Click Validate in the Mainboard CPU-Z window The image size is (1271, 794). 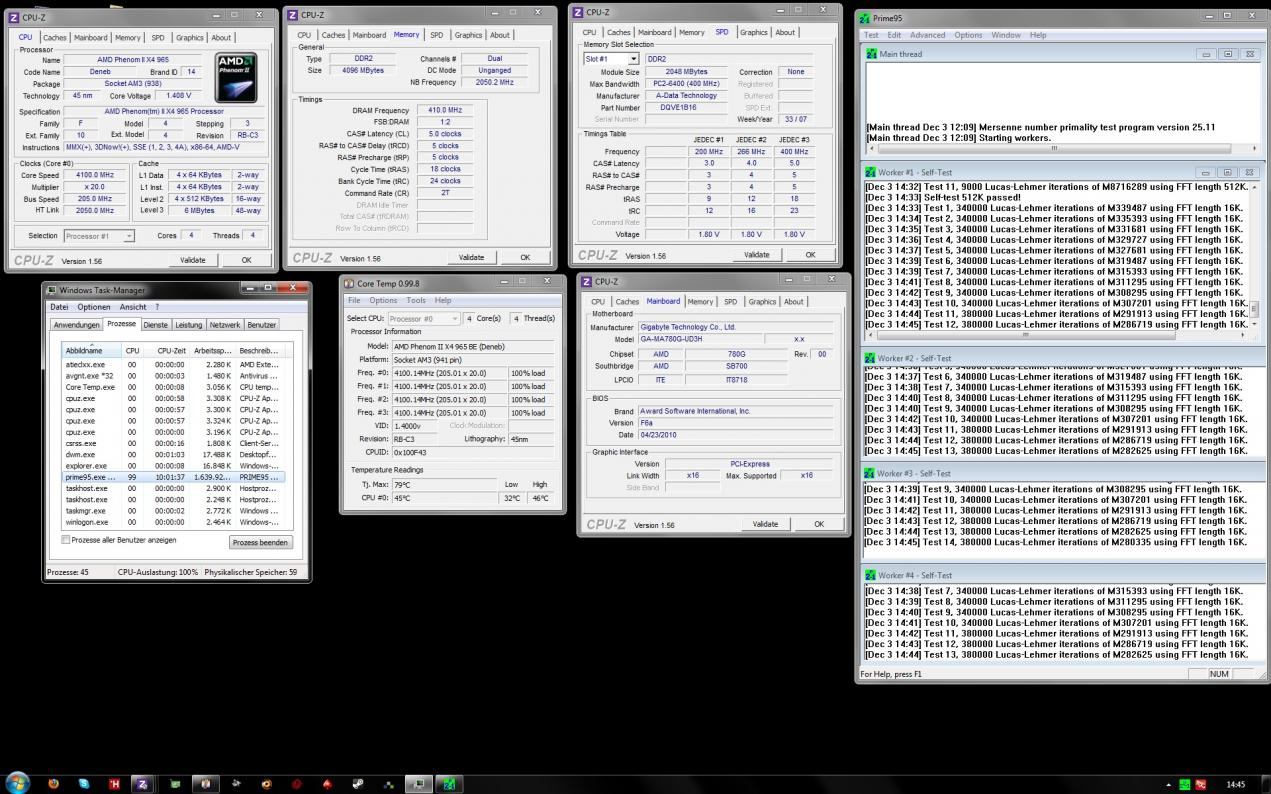pyautogui.click(x=765, y=524)
